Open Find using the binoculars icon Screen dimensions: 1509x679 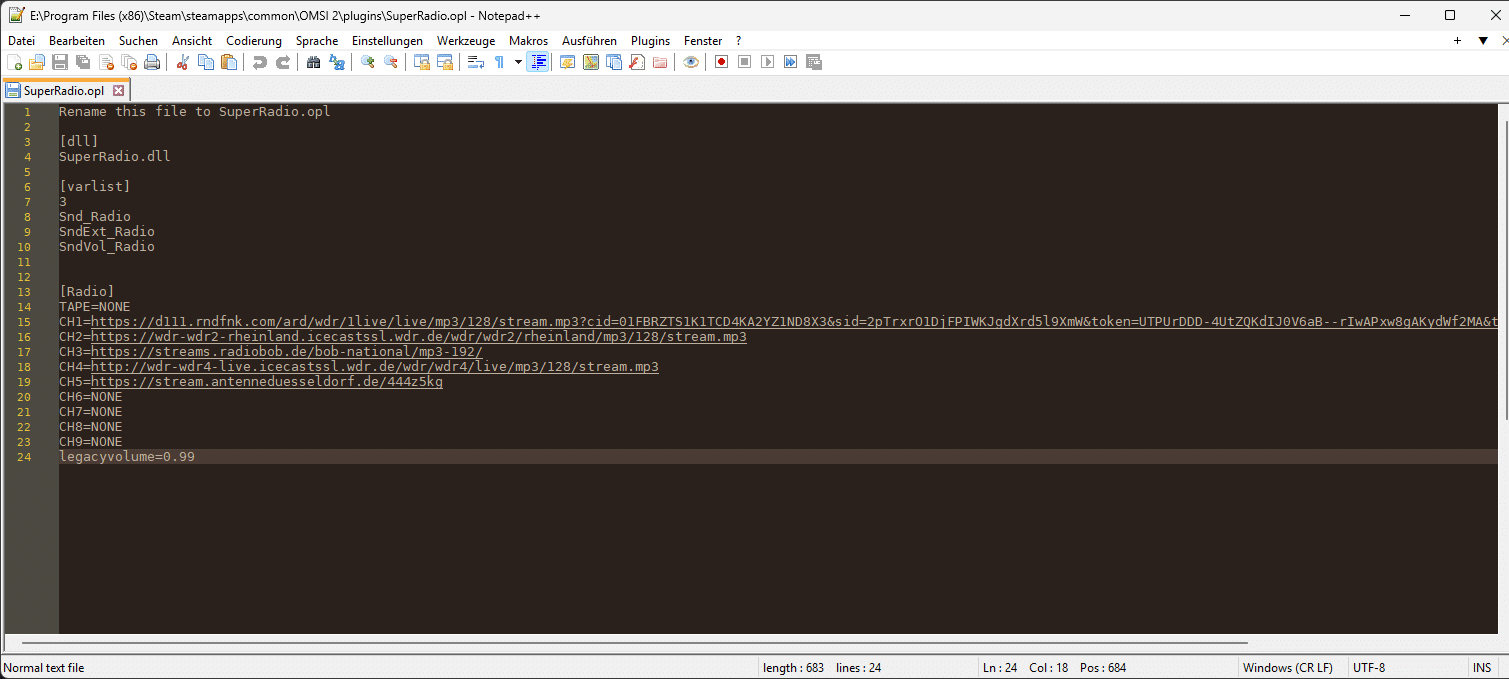point(313,62)
